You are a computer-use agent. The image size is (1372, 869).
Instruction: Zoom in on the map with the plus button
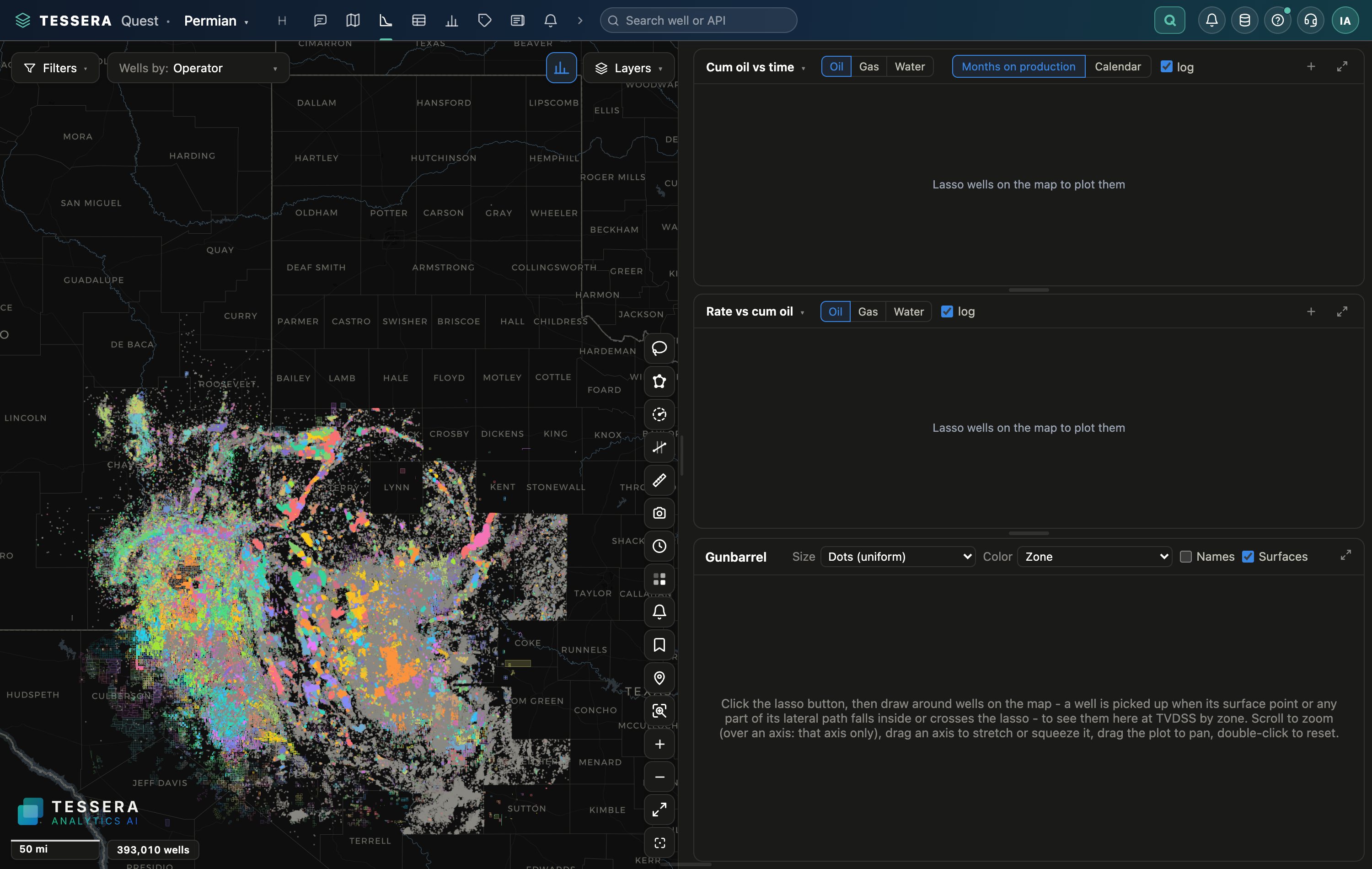659,744
